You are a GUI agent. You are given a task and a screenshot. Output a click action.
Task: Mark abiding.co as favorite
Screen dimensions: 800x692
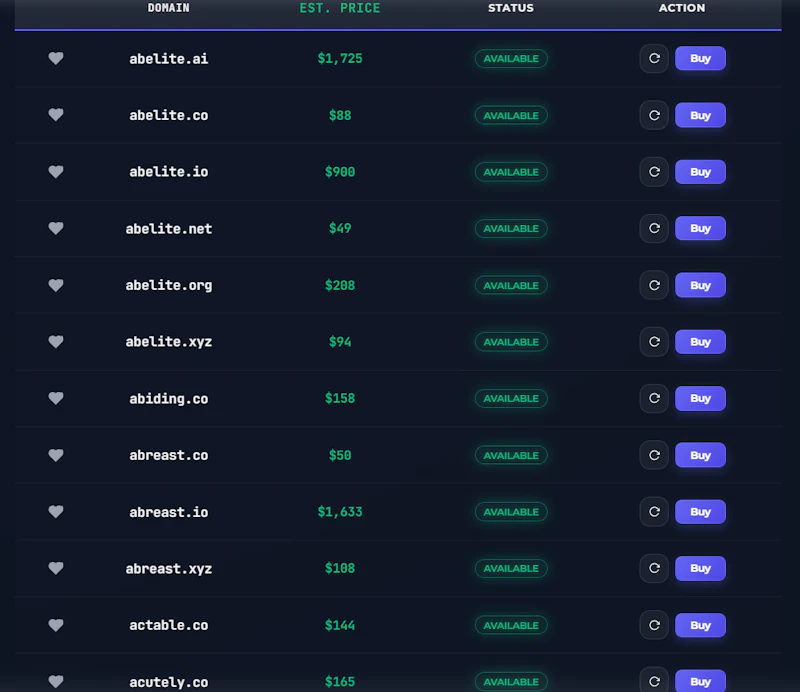pos(56,398)
